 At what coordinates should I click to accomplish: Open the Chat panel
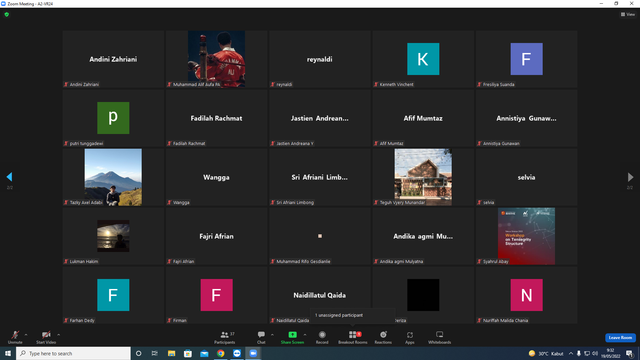click(261, 337)
